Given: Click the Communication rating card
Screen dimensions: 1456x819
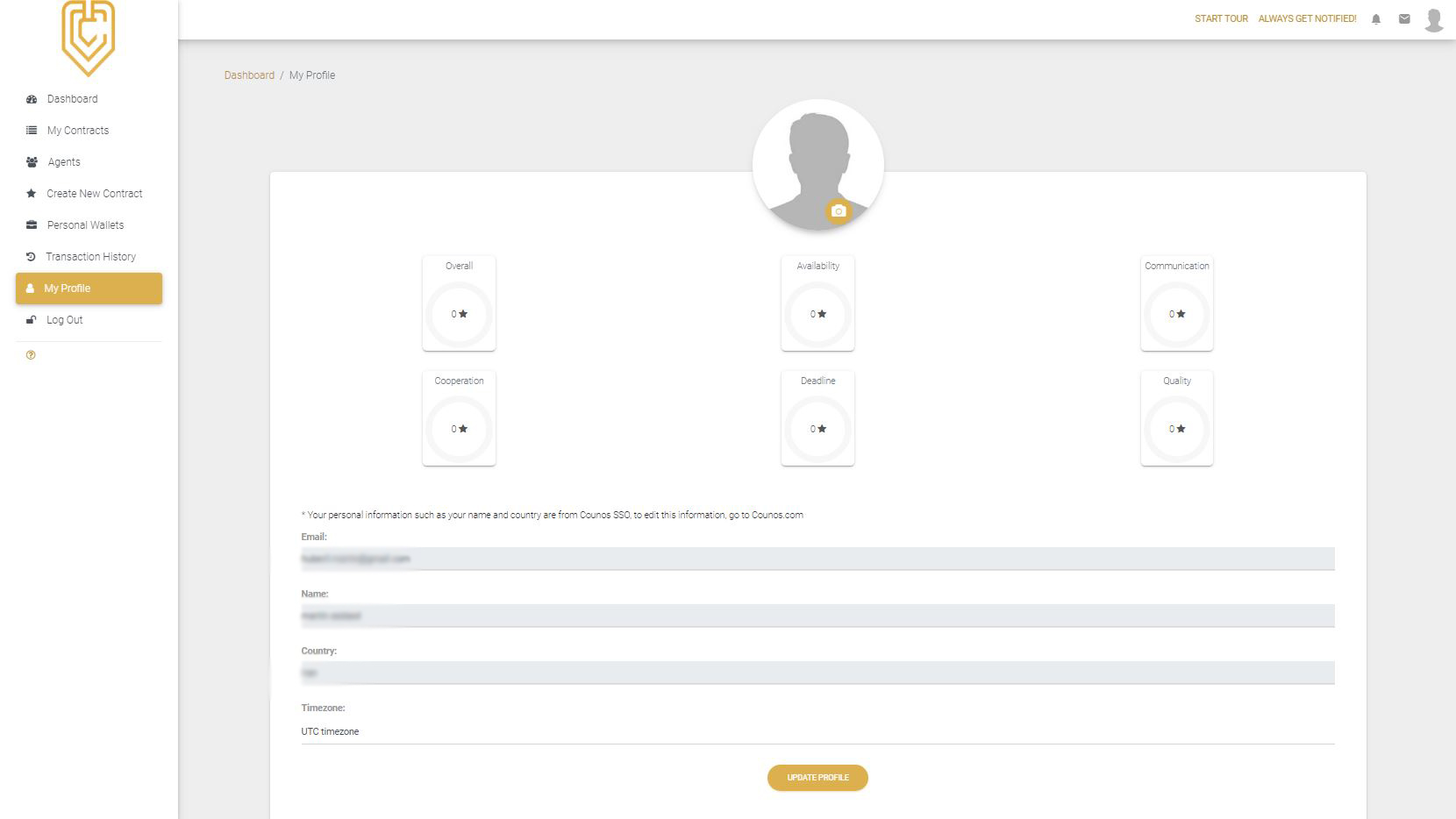Looking at the screenshot, I should 1177,303.
